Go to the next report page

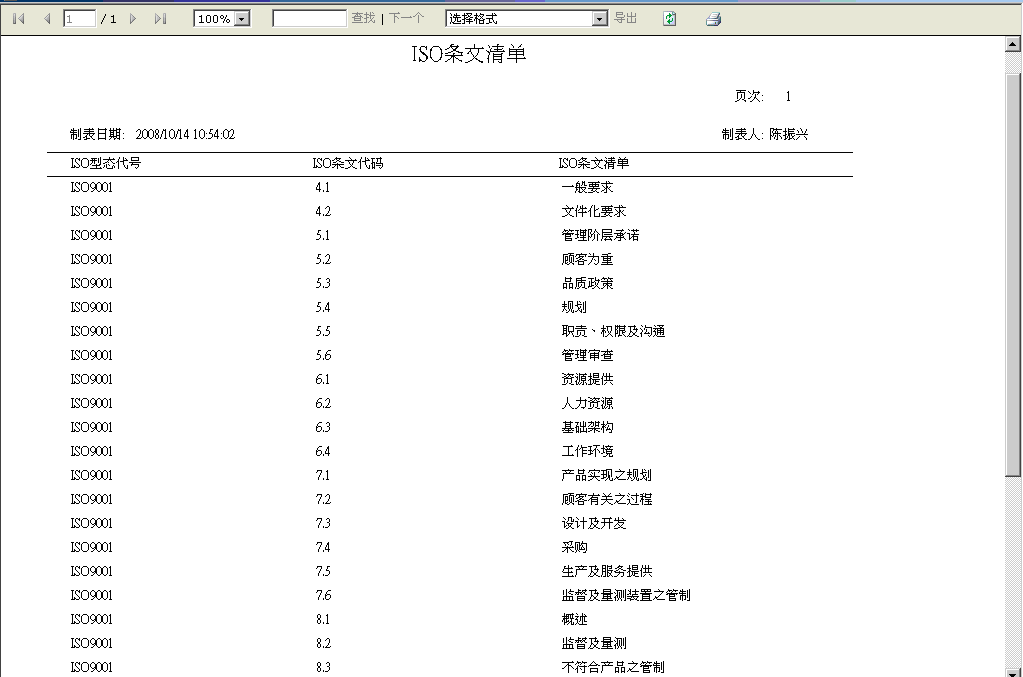click(133, 19)
